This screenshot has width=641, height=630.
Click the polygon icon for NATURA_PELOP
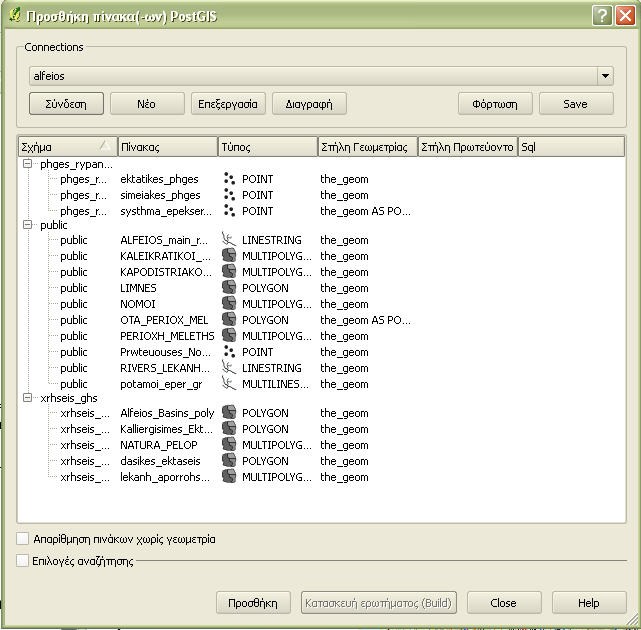coord(229,444)
